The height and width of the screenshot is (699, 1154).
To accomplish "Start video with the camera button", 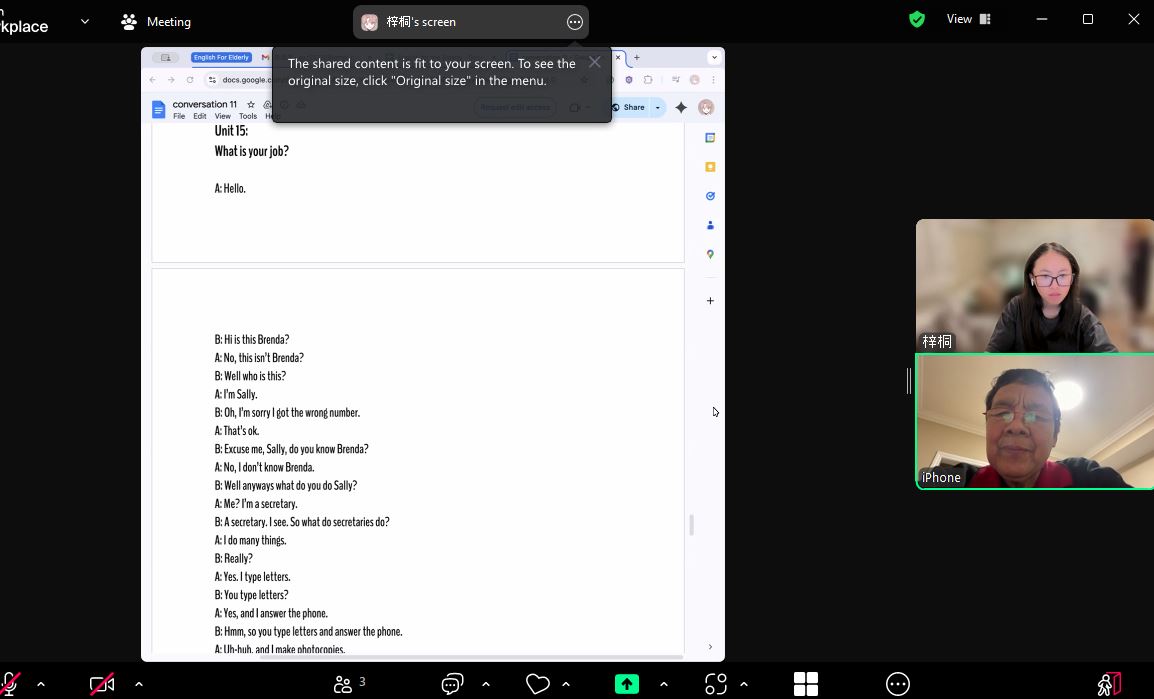I will pos(102,684).
